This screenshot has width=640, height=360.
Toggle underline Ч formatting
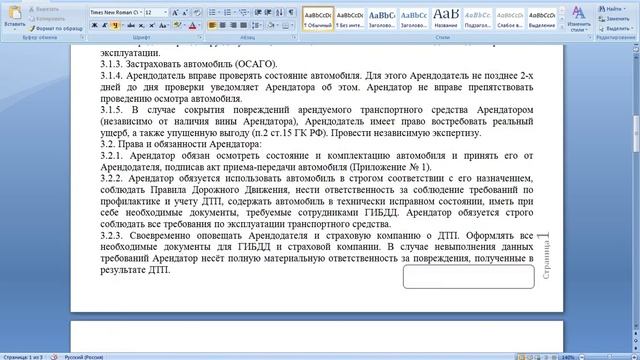(x=115, y=25)
